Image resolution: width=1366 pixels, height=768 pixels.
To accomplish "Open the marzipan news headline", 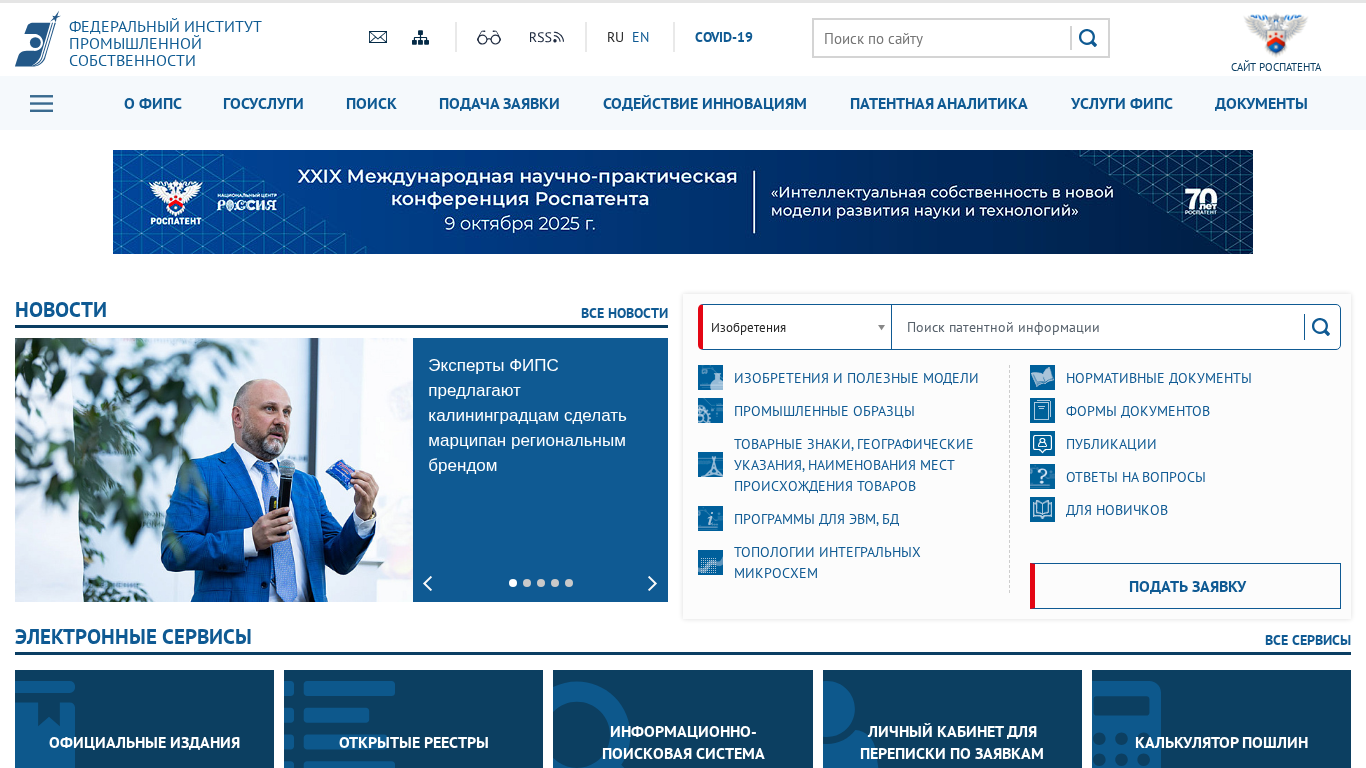I will click(527, 415).
